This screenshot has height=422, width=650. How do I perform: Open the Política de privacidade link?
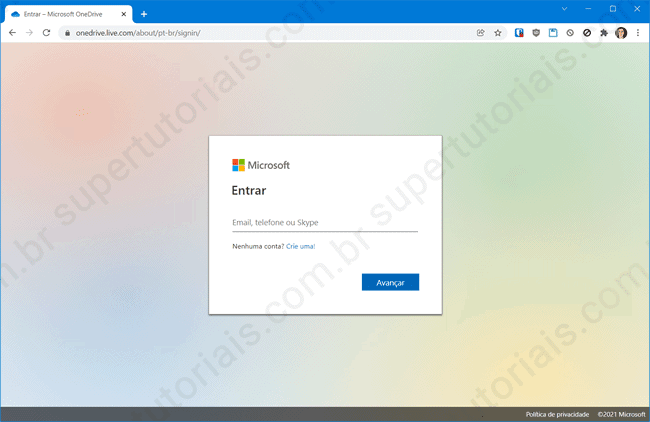557,414
